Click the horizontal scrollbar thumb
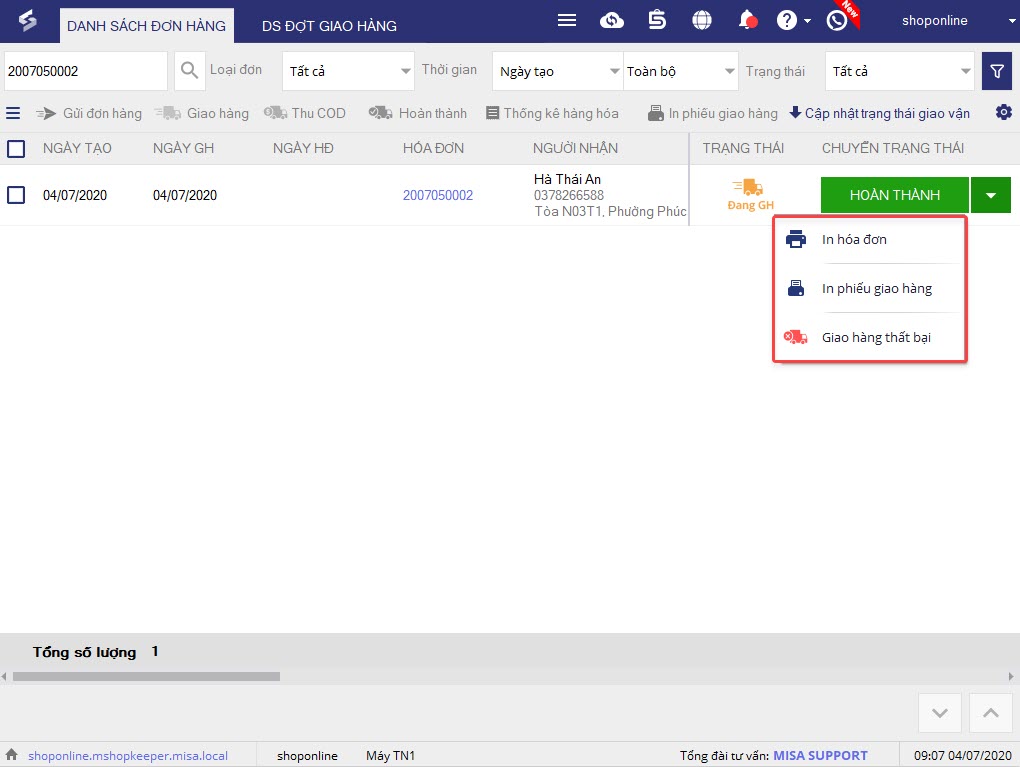The height and width of the screenshot is (767, 1020). tap(146, 676)
